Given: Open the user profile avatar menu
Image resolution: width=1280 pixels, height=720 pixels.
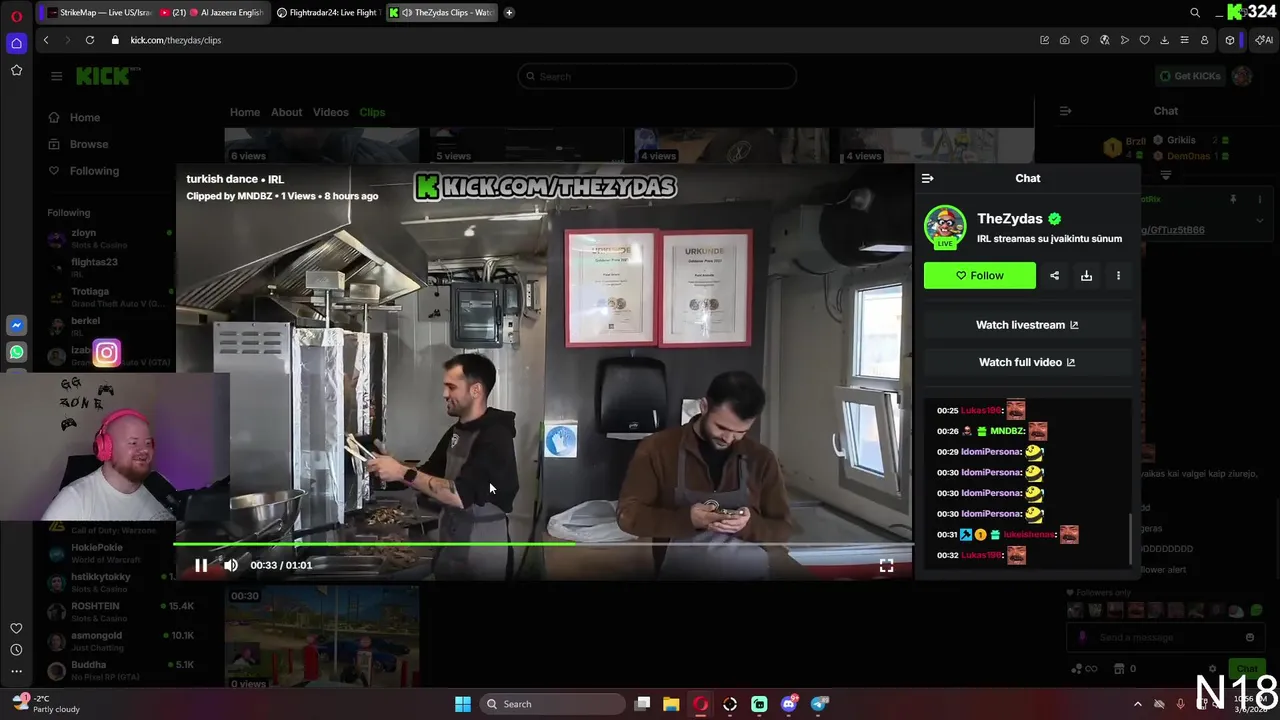Looking at the screenshot, I should (x=1243, y=76).
